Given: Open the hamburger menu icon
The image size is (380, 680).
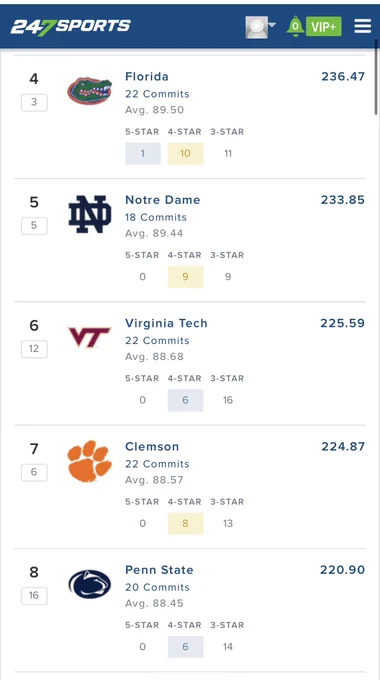Looking at the screenshot, I should [x=363, y=26].
